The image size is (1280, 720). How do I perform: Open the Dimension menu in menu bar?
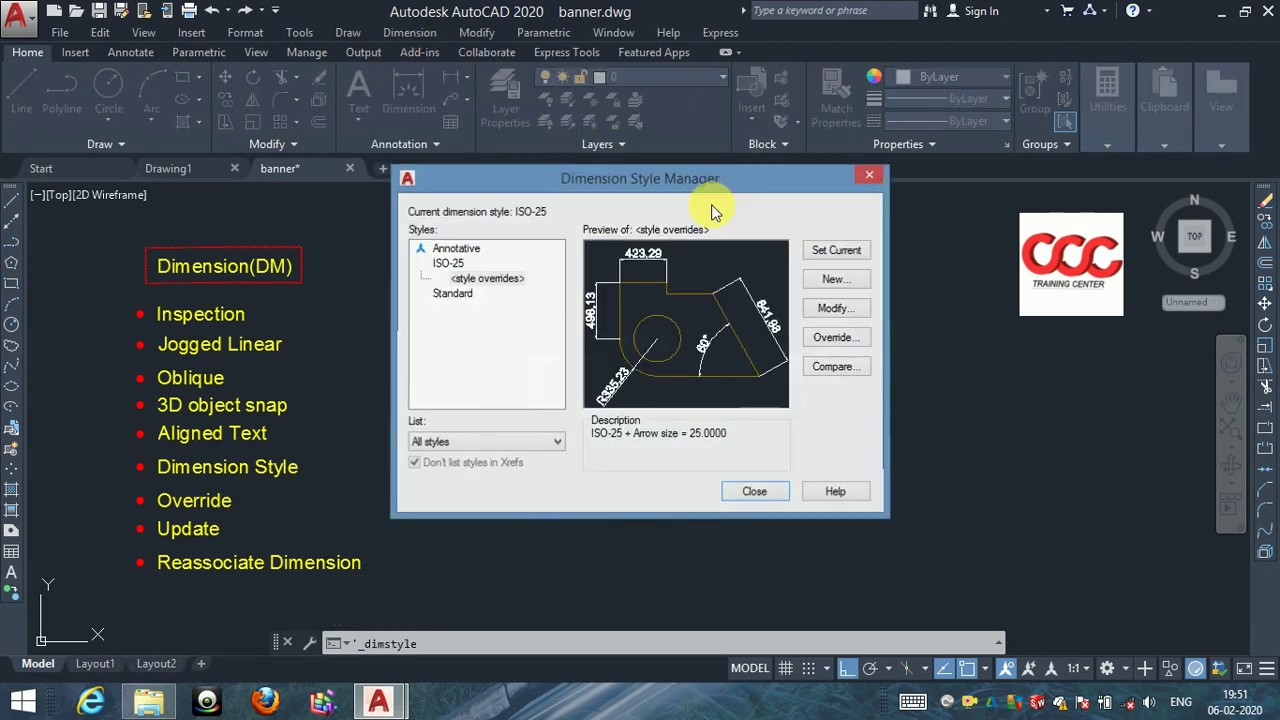[410, 33]
